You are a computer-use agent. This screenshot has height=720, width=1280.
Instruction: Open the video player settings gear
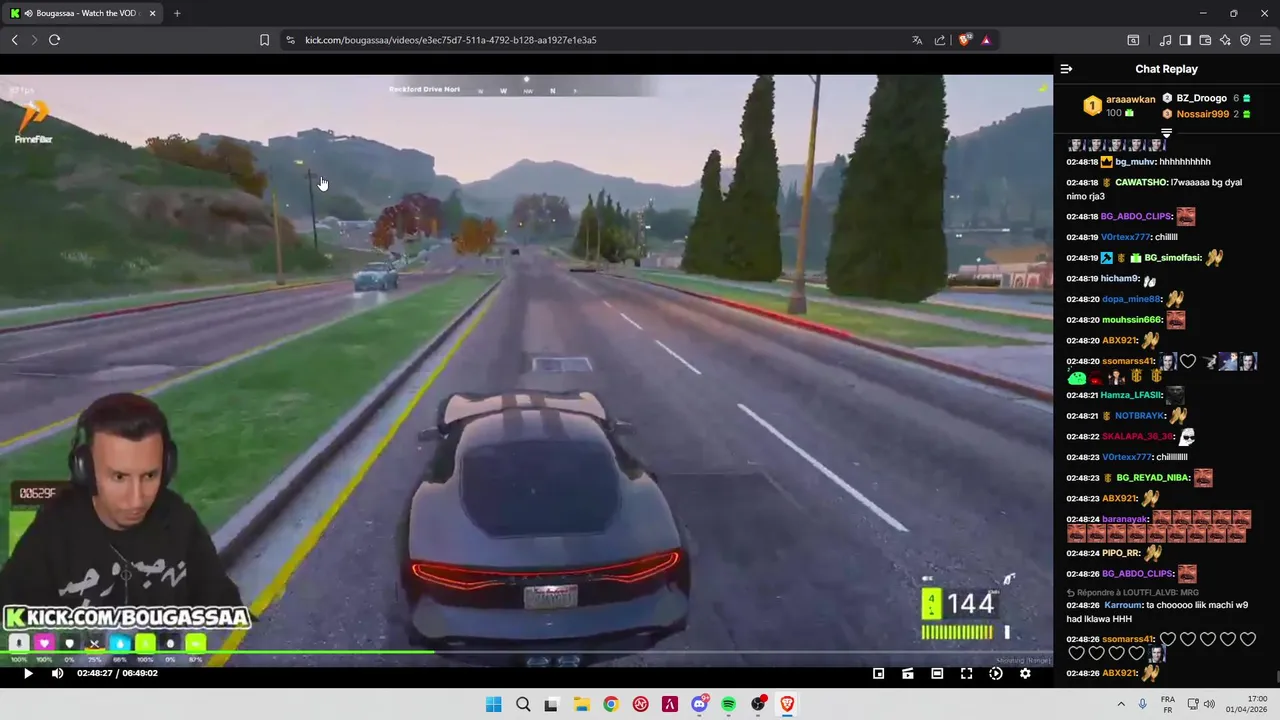(x=1025, y=674)
